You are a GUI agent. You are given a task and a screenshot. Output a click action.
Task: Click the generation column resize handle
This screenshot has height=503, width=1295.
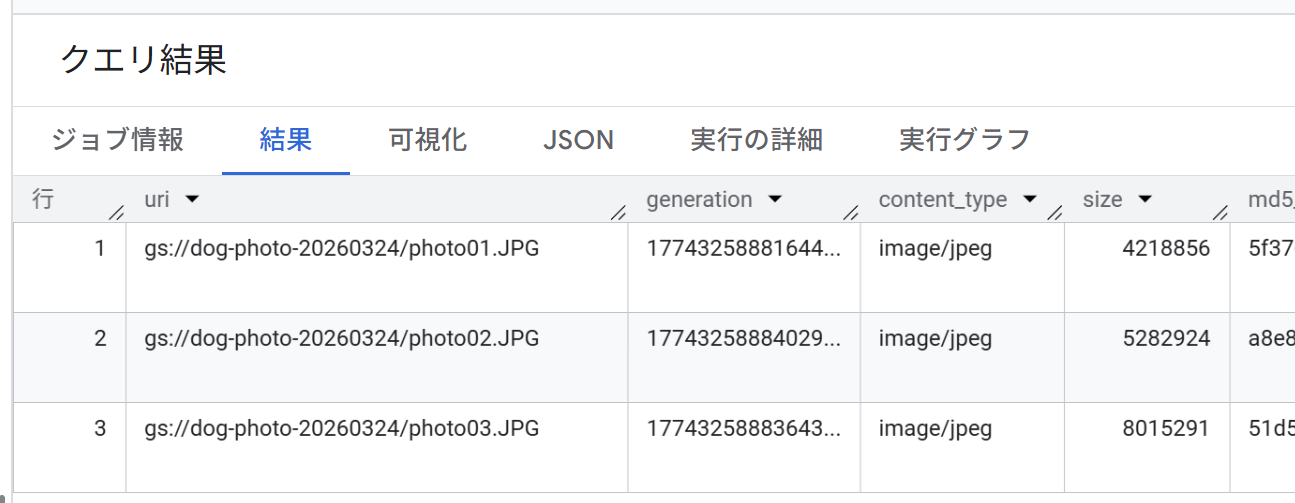point(851,211)
